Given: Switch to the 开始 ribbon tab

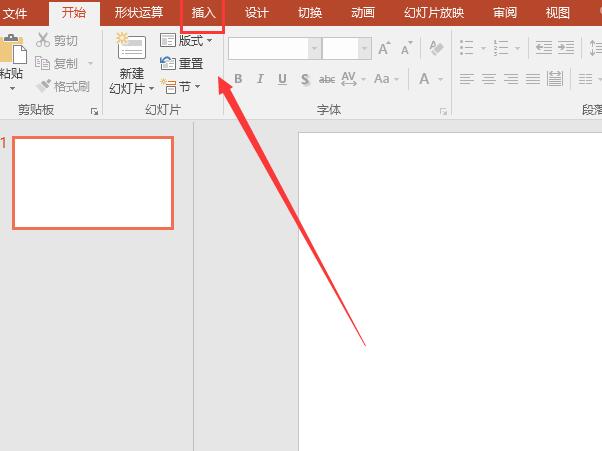Looking at the screenshot, I should [x=74, y=13].
